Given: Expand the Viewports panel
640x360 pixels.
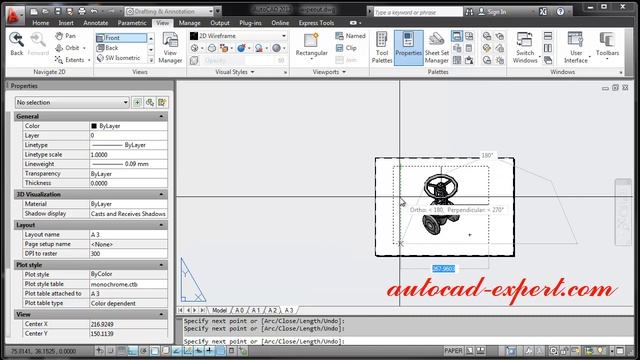Looking at the screenshot, I should tap(329, 72).
